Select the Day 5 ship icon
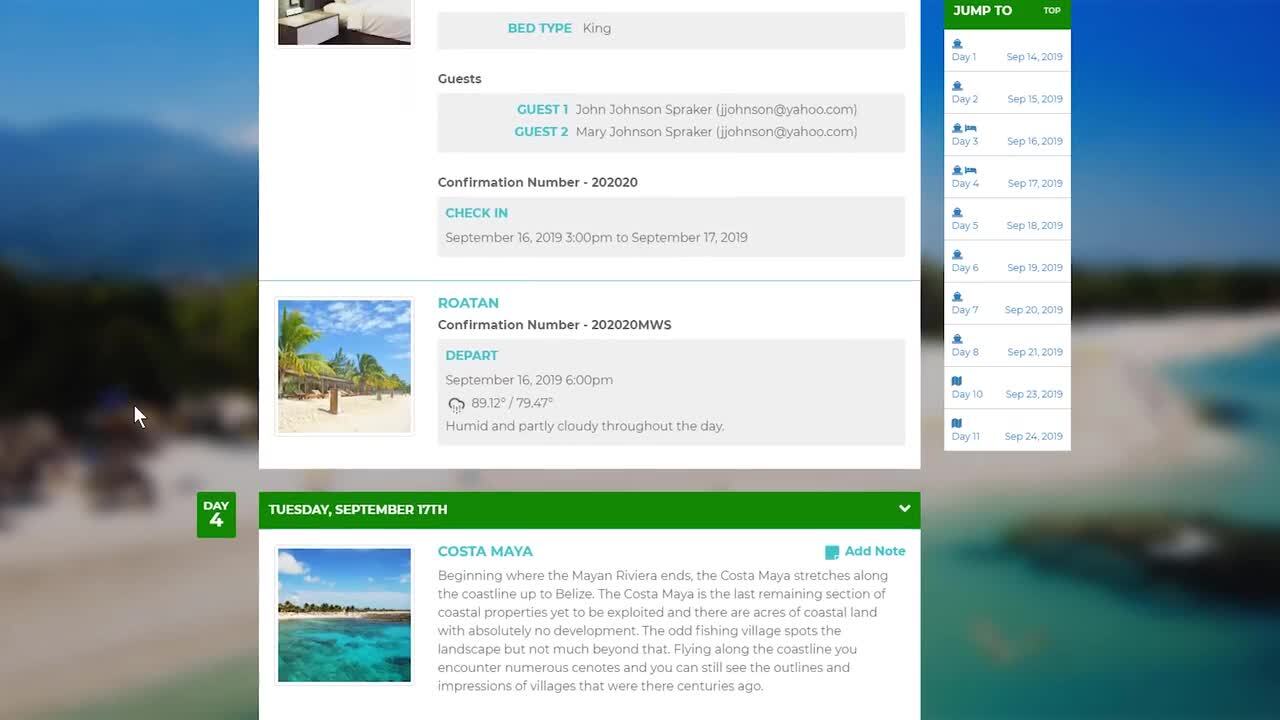 957,212
